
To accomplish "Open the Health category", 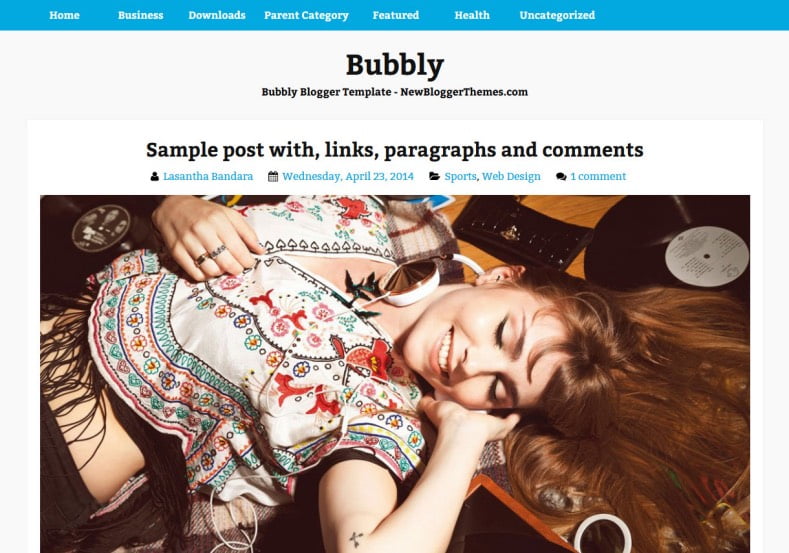I will [x=472, y=15].
